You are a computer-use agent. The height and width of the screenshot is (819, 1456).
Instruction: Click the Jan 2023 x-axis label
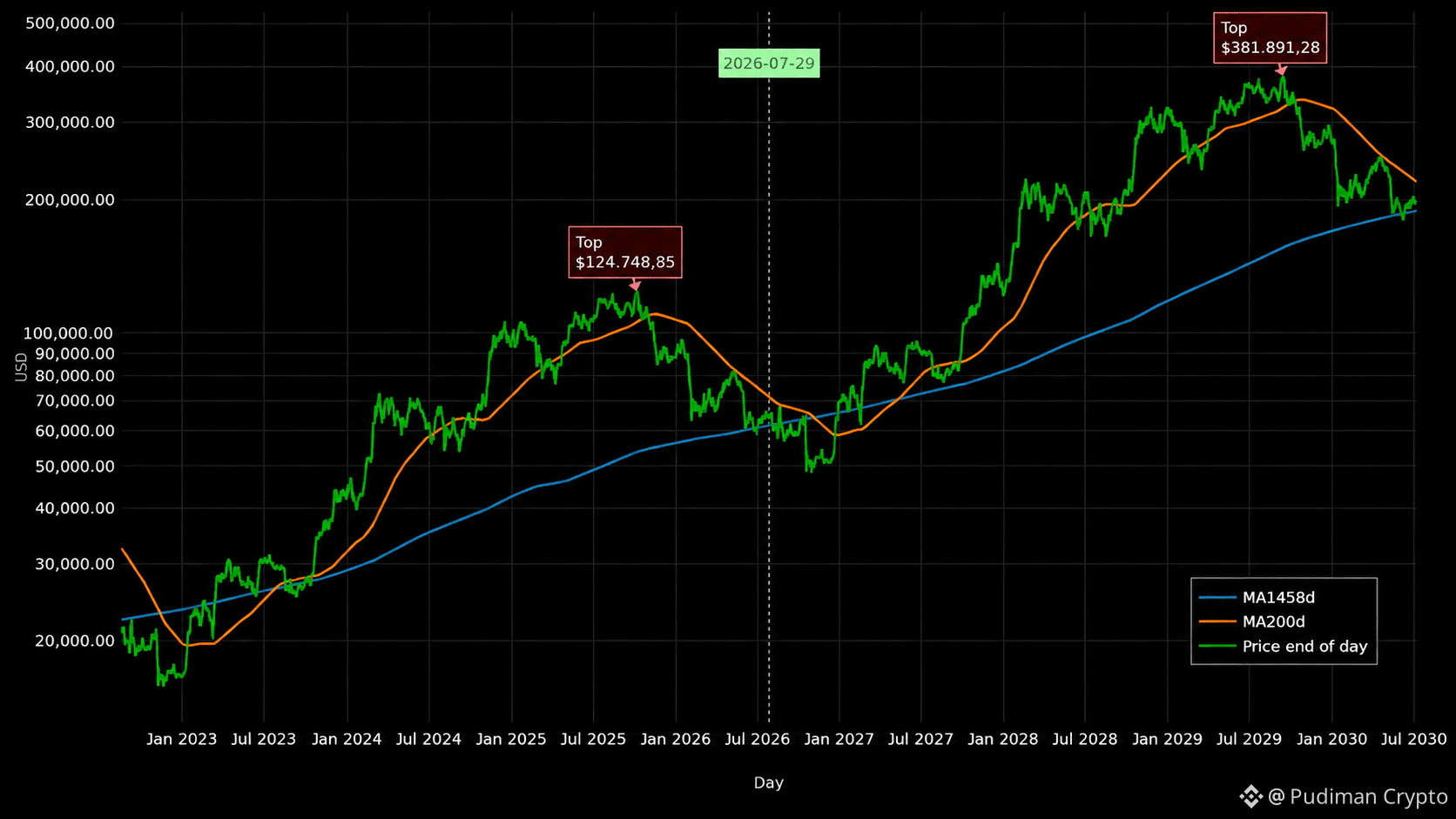182,739
